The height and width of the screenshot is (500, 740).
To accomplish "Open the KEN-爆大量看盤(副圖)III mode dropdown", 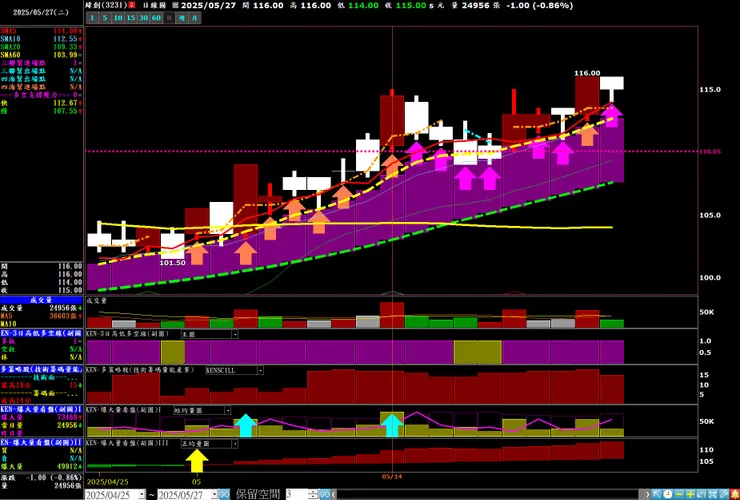I will pos(235,444).
